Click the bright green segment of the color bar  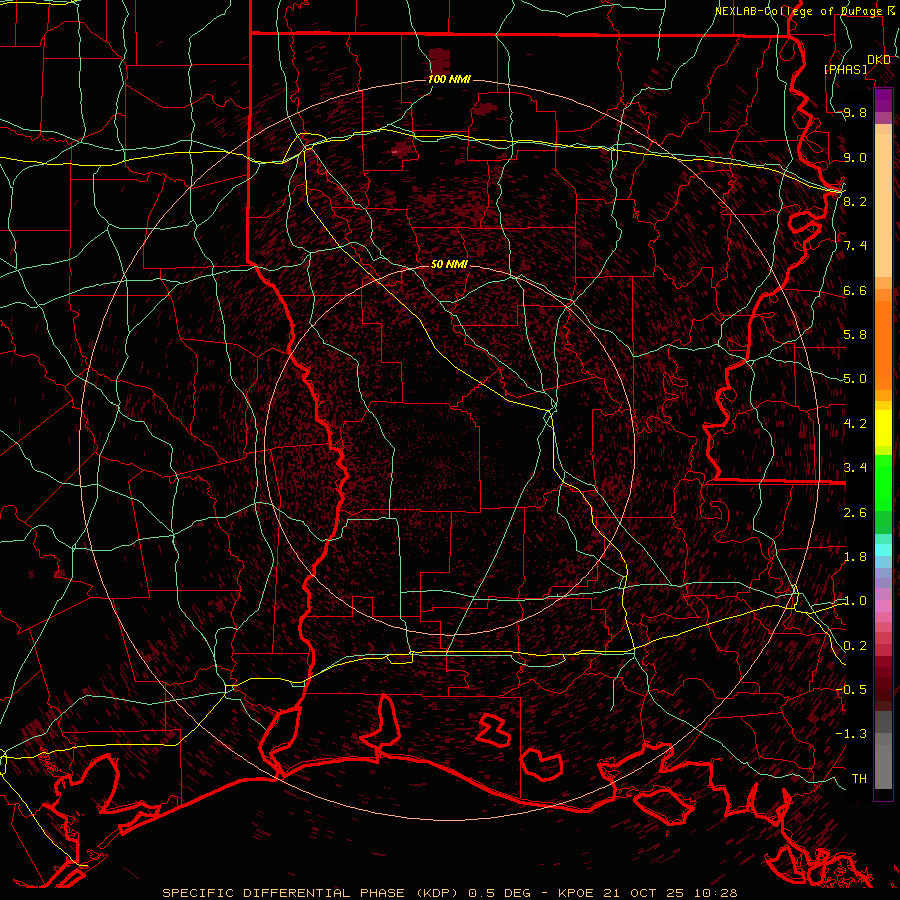click(x=883, y=483)
